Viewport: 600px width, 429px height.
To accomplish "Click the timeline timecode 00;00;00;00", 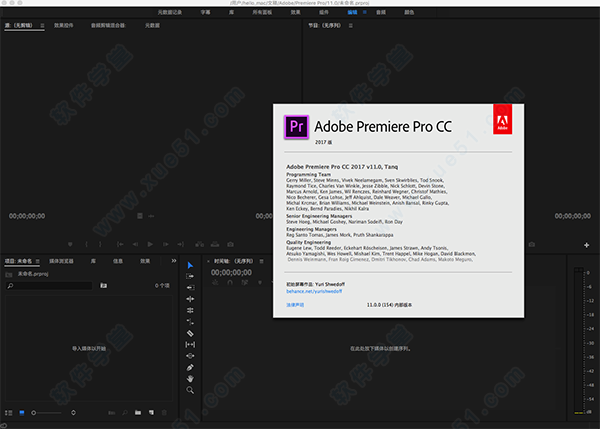I will (x=231, y=272).
